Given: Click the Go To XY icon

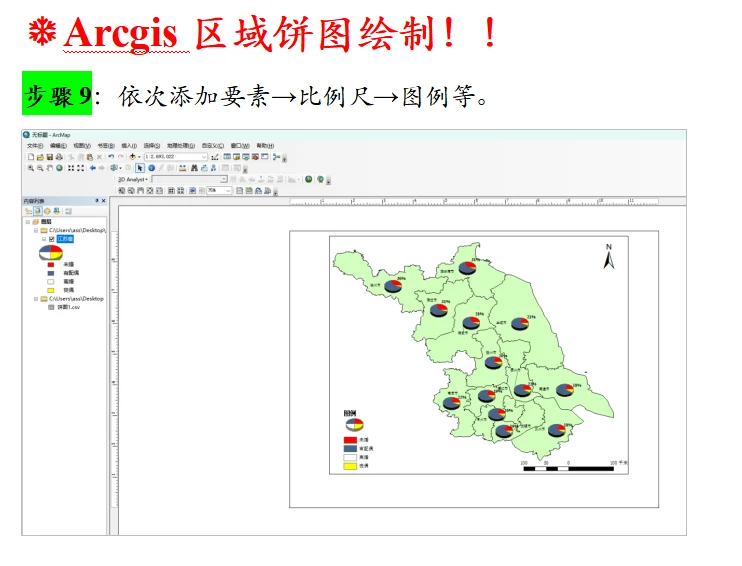Looking at the screenshot, I should 213,168.
